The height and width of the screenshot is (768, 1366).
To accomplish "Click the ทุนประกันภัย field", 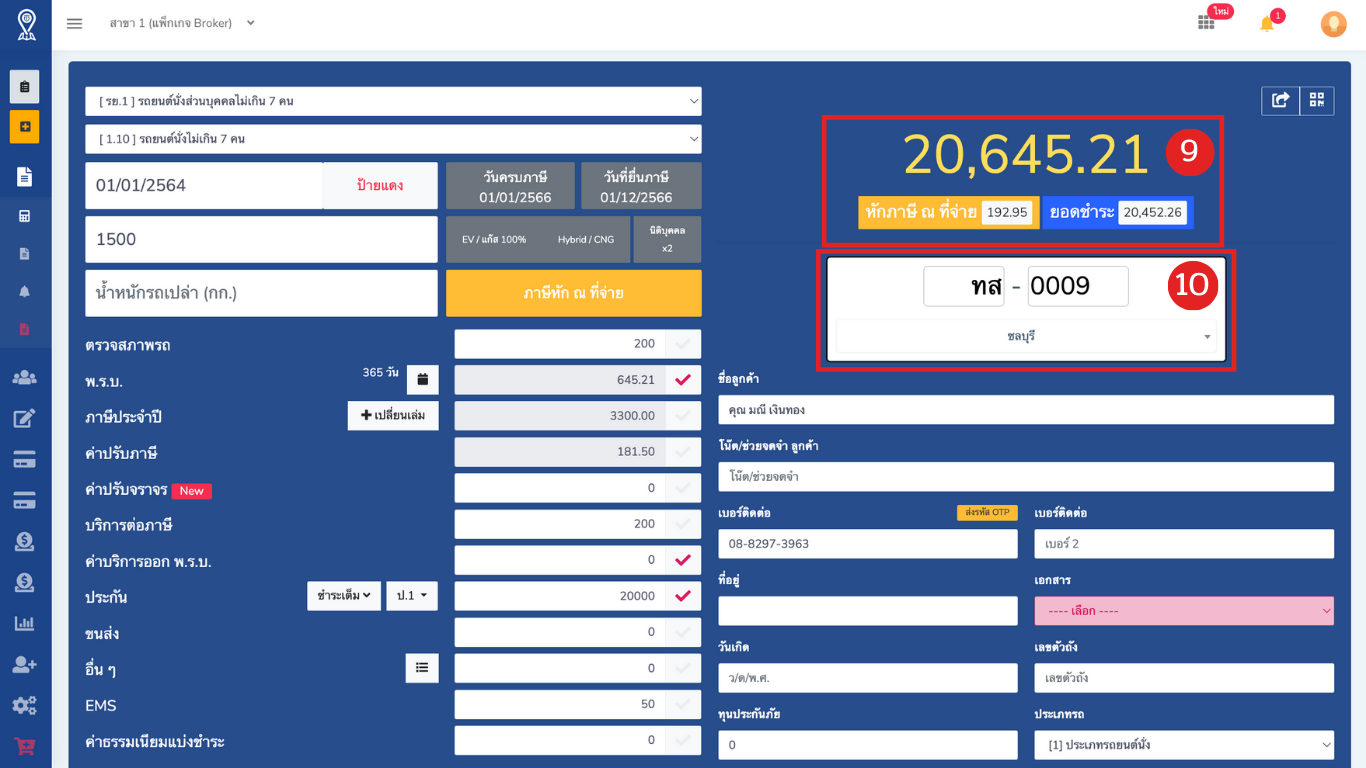I will [x=868, y=745].
